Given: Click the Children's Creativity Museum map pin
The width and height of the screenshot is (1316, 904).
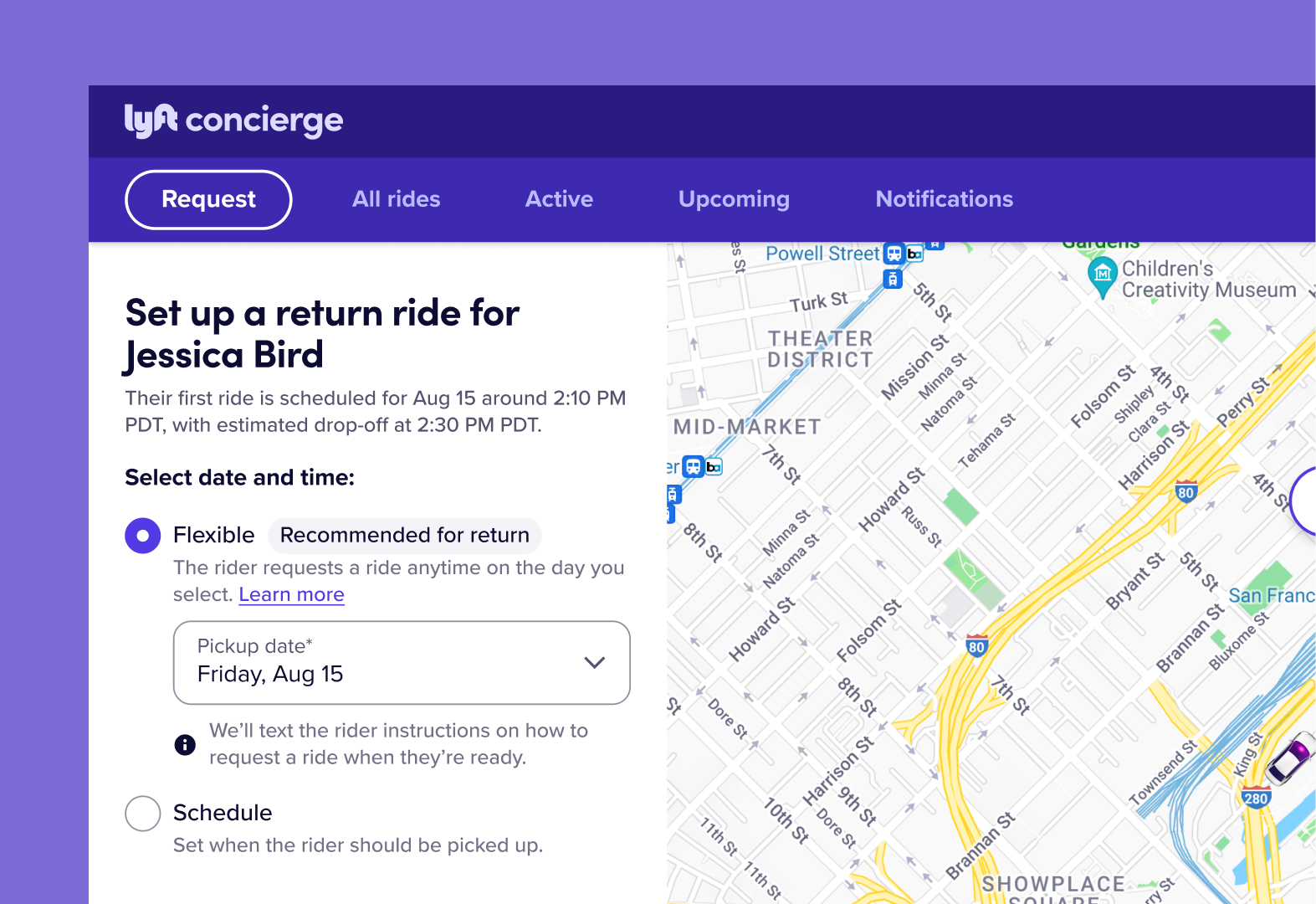Looking at the screenshot, I should tap(1103, 275).
